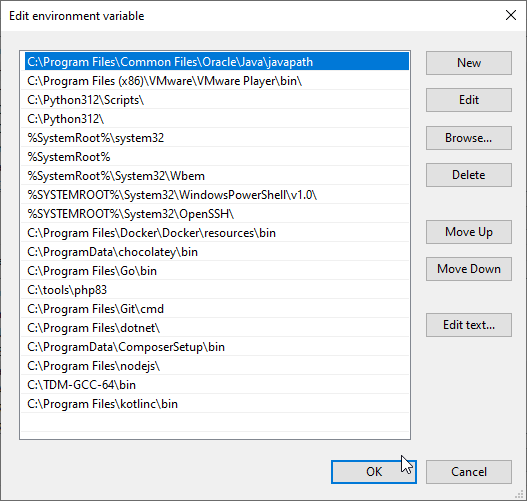Viewport: 527px width, 501px height.
Task: Open the Browse... folder picker
Action: (469, 138)
